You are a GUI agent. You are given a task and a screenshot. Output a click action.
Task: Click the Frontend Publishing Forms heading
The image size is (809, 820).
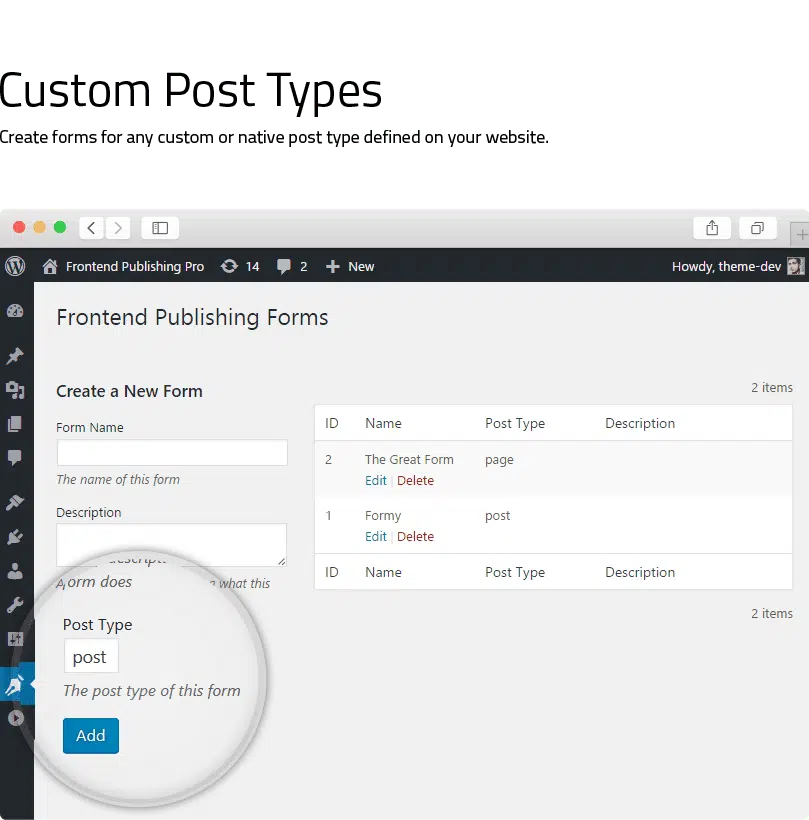pyautogui.click(x=192, y=317)
